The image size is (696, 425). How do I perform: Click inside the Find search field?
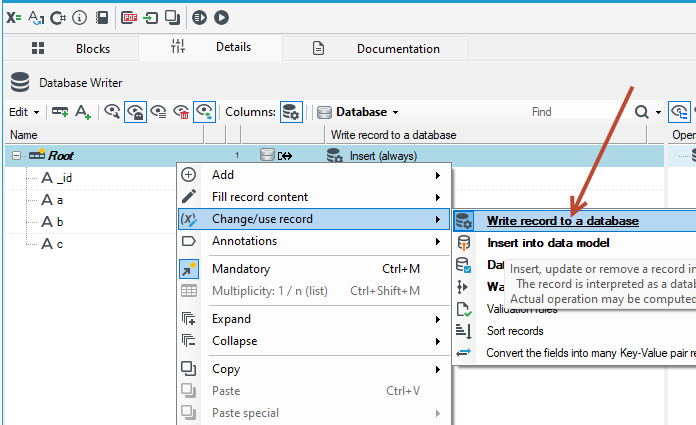(x=579, y=112)
